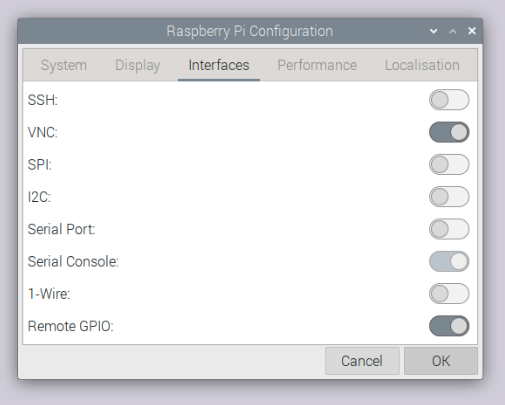Viewport: 505px width, 405px height.
Task: Enable the SSH toggle switch
Action: pyautogui.click(x=449, y=100)
